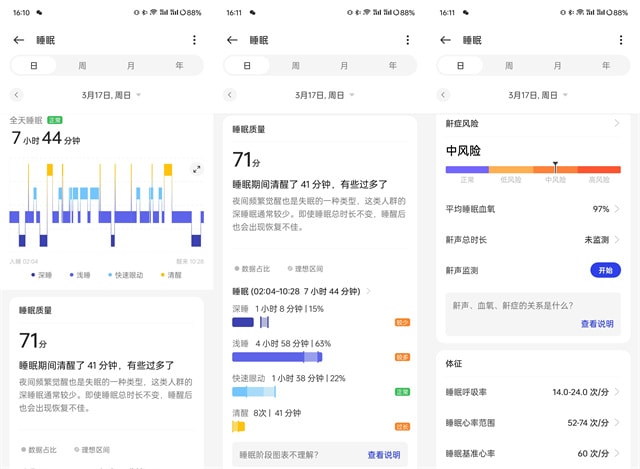Select 周 tab in left screen
640x469 pixels.
pyautogui.click(x=82, y=66)
